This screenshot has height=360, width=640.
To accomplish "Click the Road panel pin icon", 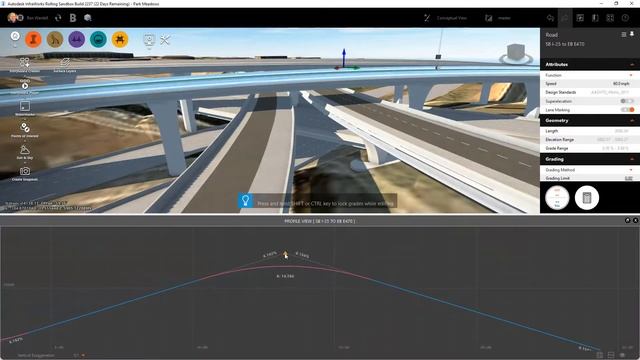I will (x=632, y=34).
